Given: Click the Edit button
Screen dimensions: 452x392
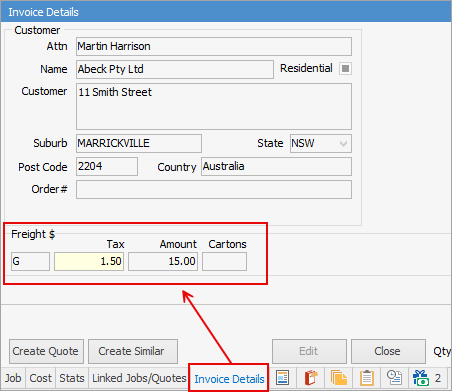Looking at the screenshot, I should (x=309, y=351).
